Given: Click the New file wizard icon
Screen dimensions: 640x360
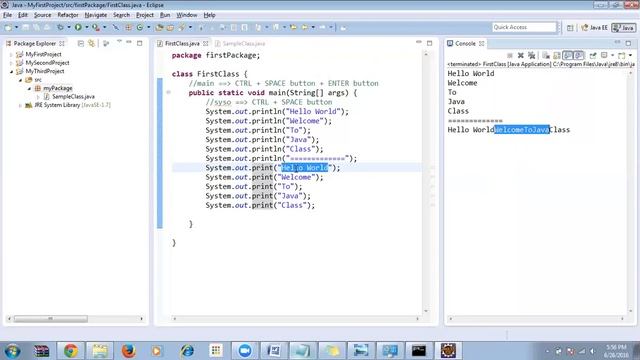Looking at the screenshot, I should [x=8, y=27].
